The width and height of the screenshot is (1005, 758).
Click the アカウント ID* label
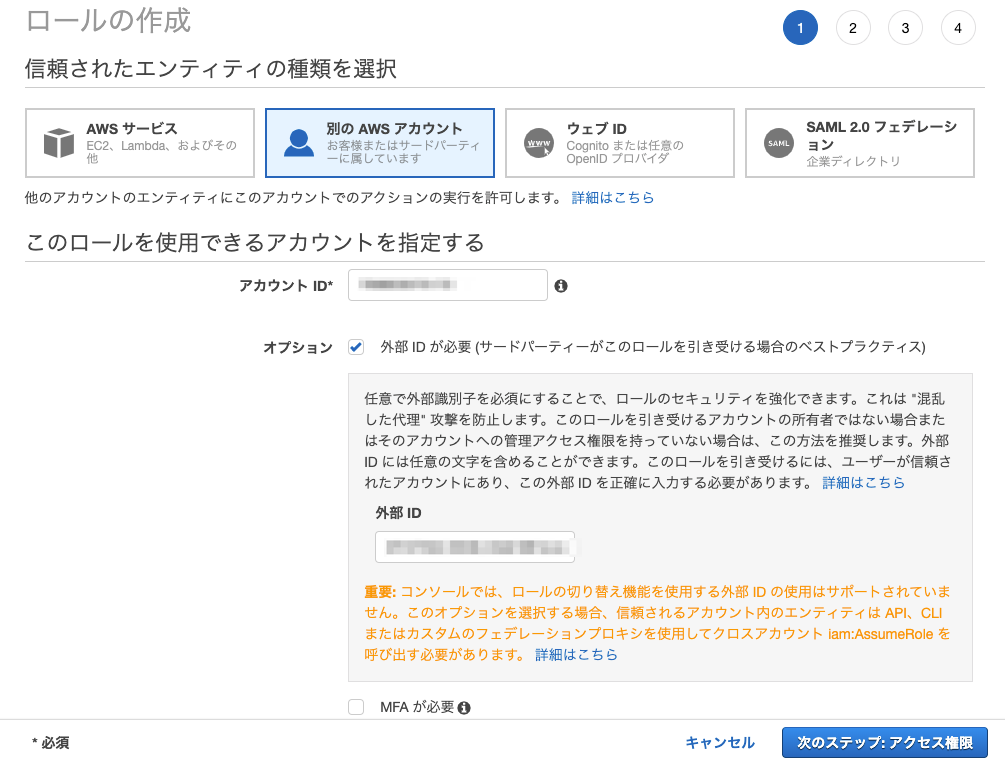286,286
